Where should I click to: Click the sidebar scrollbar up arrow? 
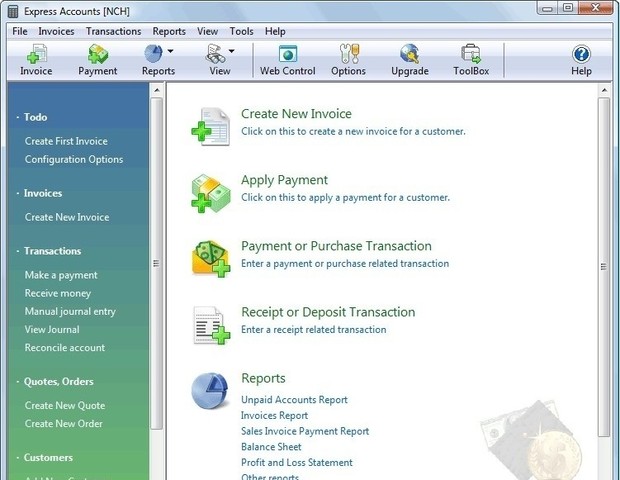click(157, 90)
